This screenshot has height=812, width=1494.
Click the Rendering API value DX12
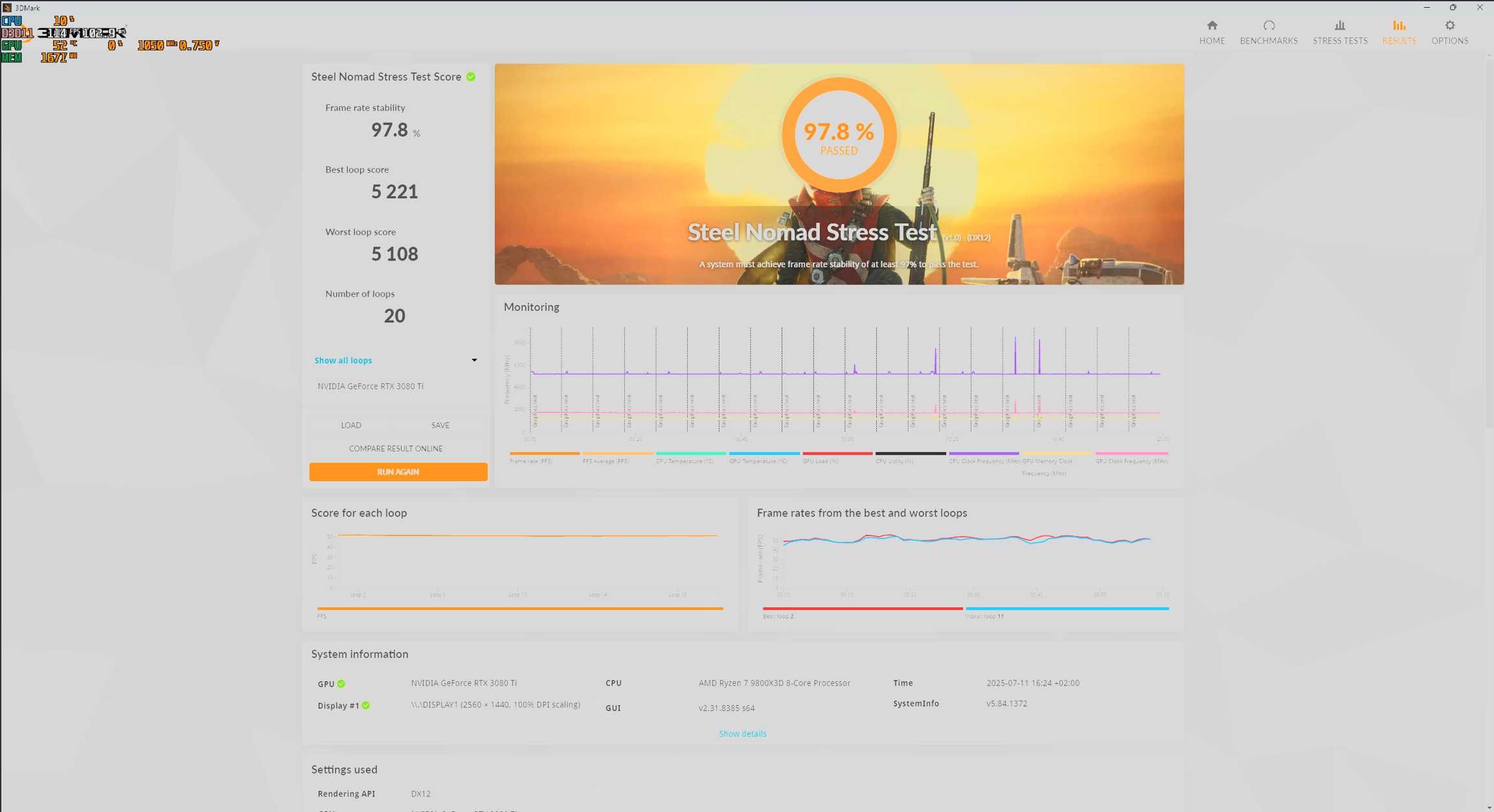pos(420,793)
